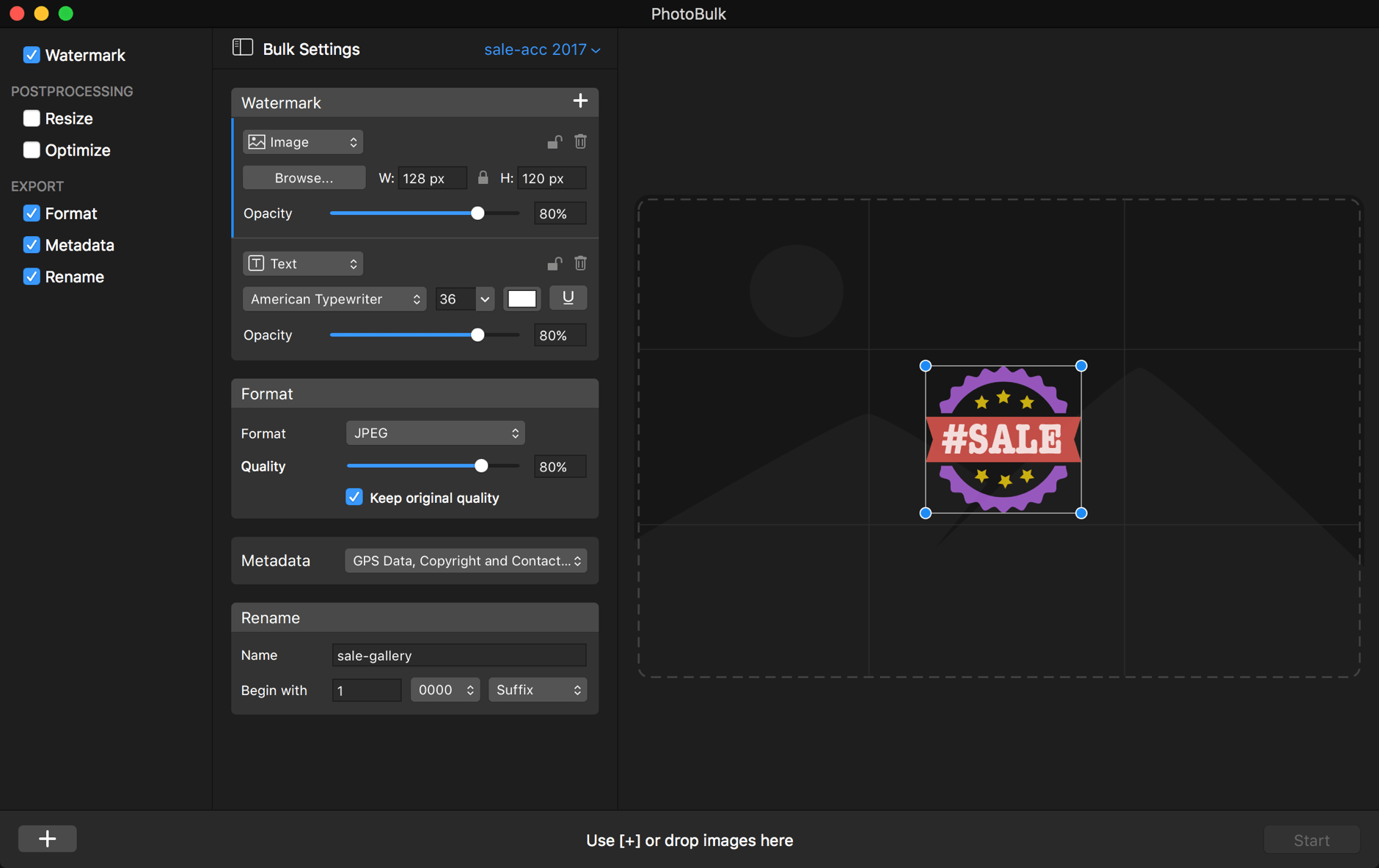Toggle the Bulk Settings sidebar panel icon
The width and height of the screenshot is (1379, 868).
pos(243,48)
